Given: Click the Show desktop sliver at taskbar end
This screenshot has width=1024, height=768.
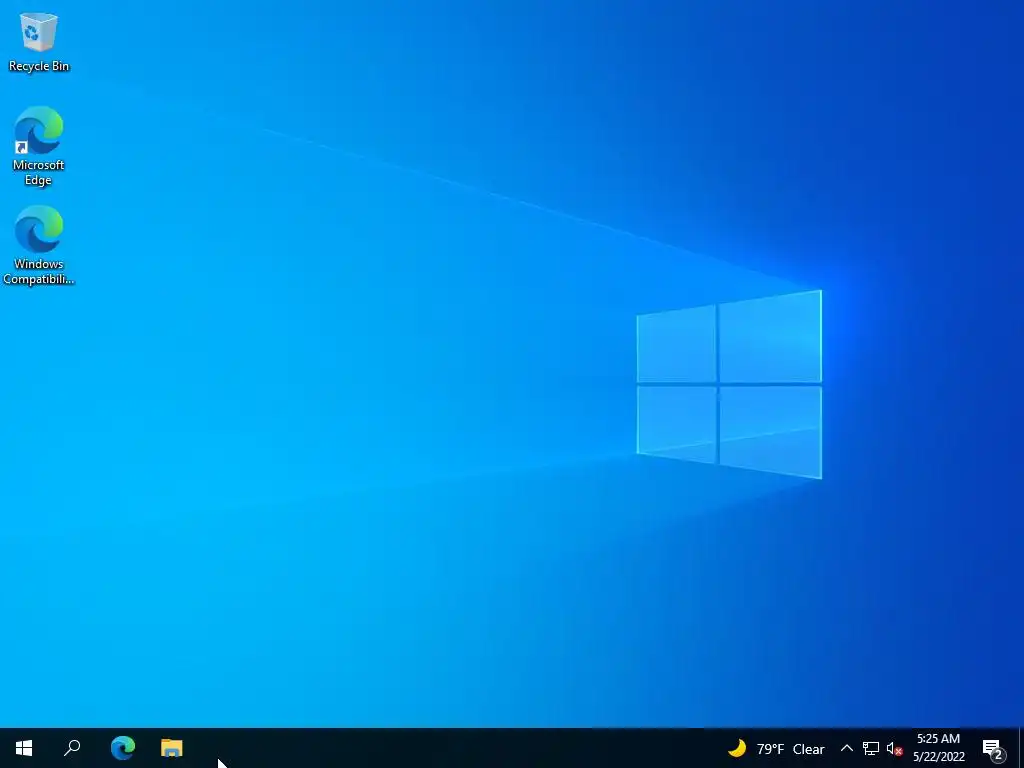Looking at the screenshot, I should 1021,748.
